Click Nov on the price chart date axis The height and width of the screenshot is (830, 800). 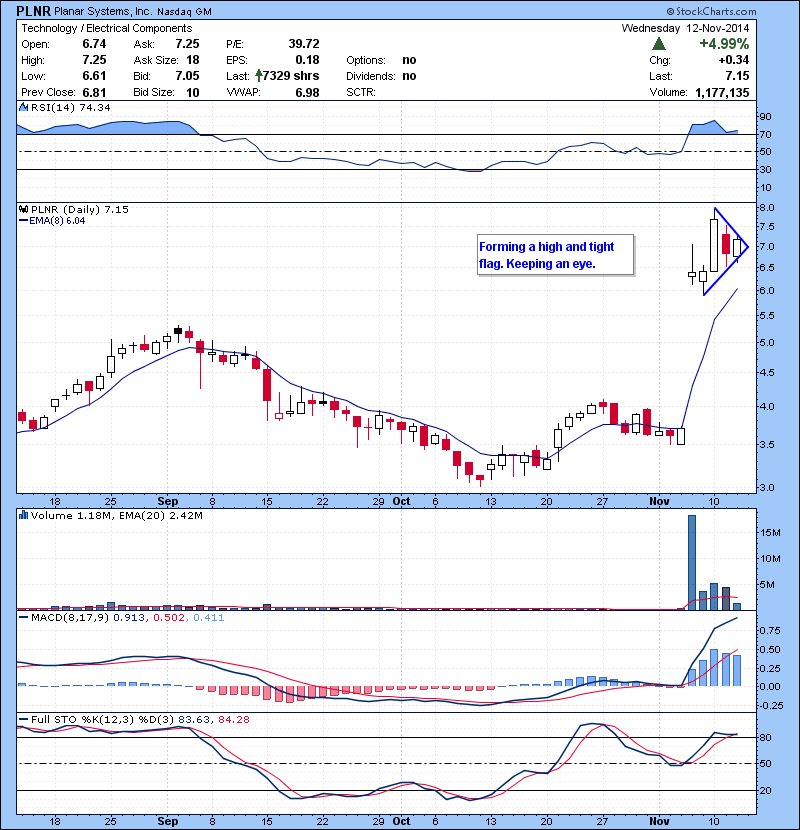659,501
